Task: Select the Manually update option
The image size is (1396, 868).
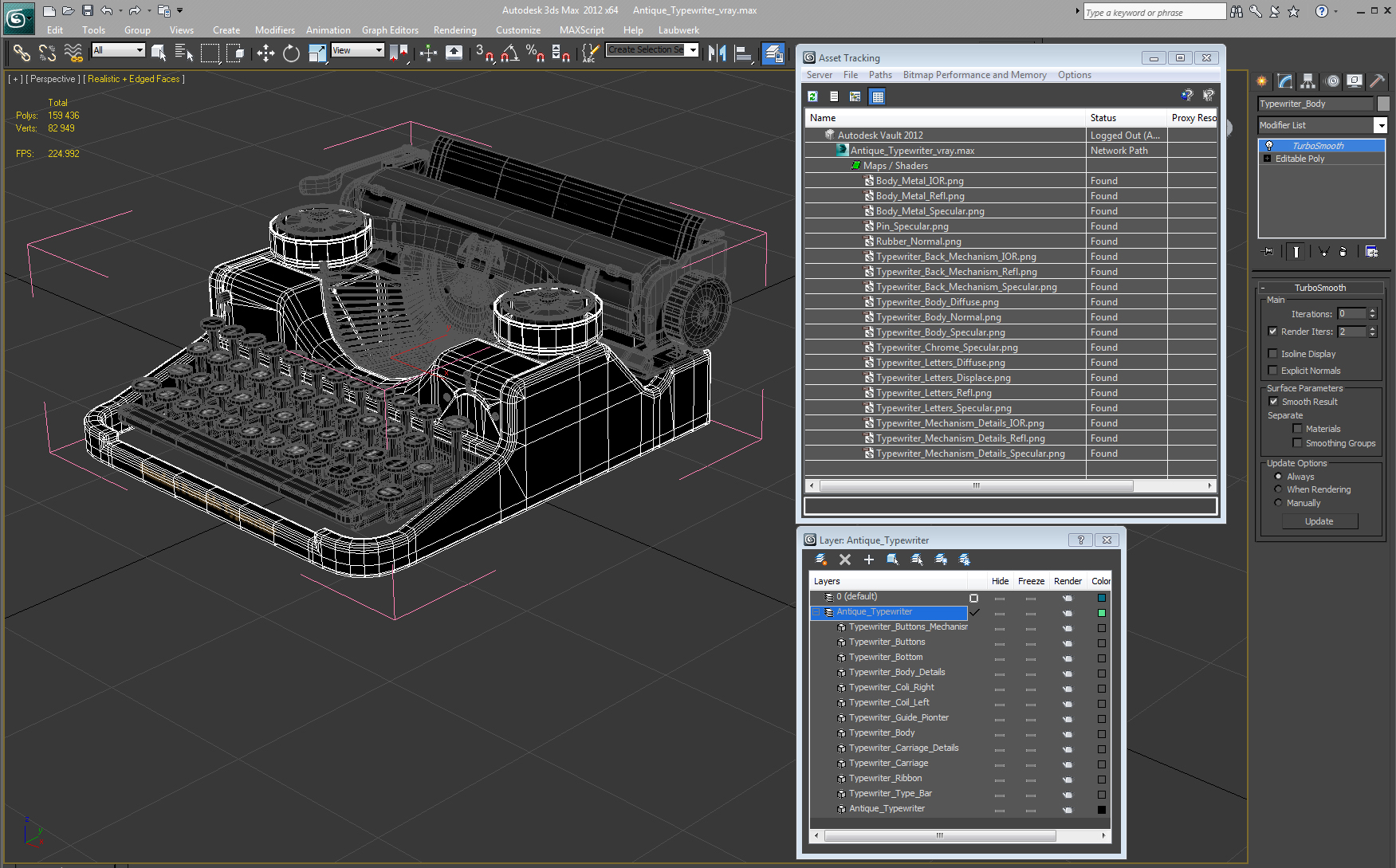Action: (1278, 503)
